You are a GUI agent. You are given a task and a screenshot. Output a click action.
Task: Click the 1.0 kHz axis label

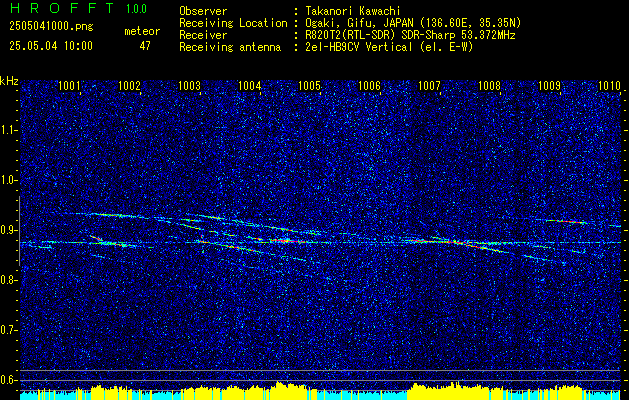point(9,180)
